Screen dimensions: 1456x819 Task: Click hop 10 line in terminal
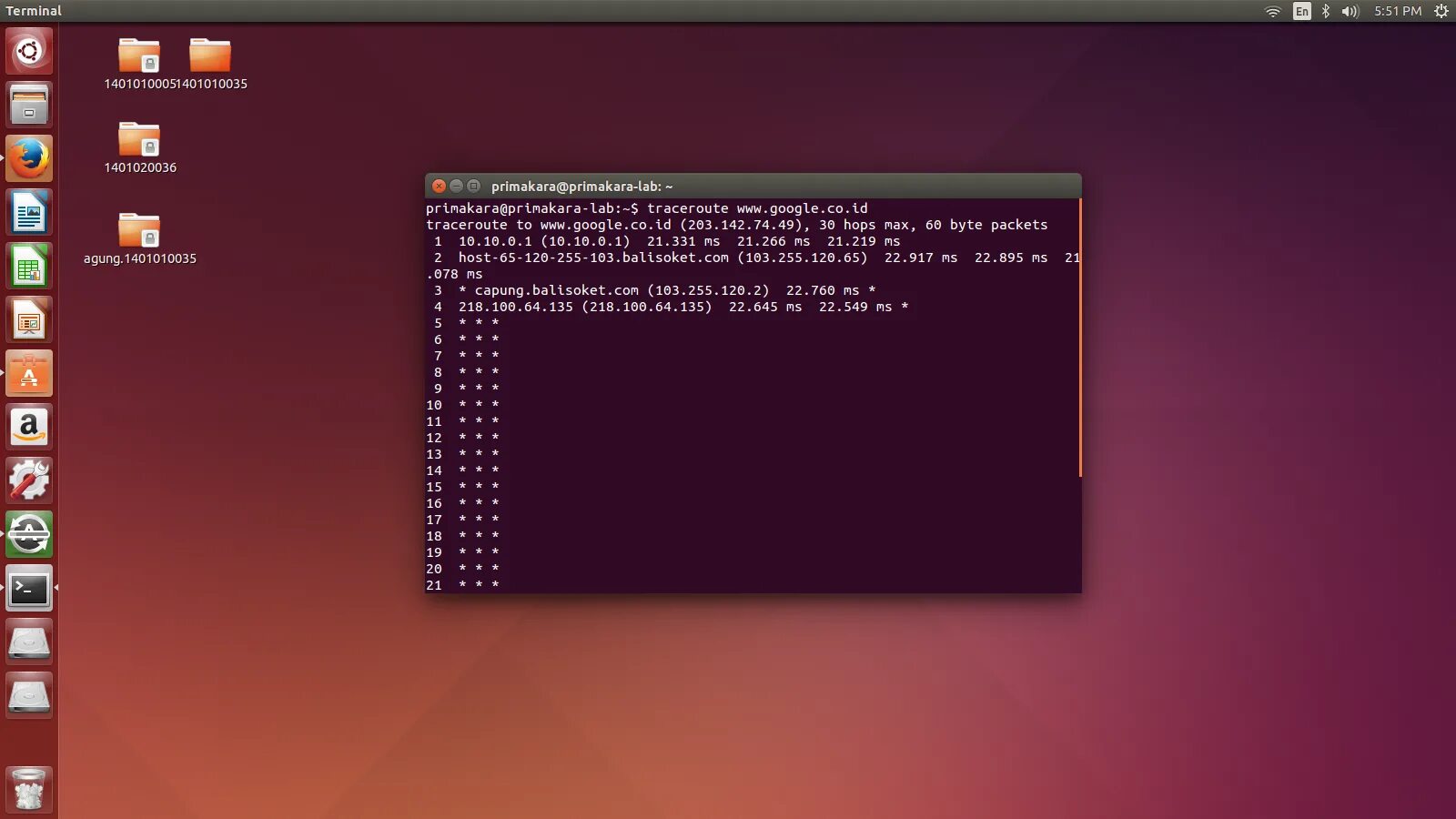(462, 405)
